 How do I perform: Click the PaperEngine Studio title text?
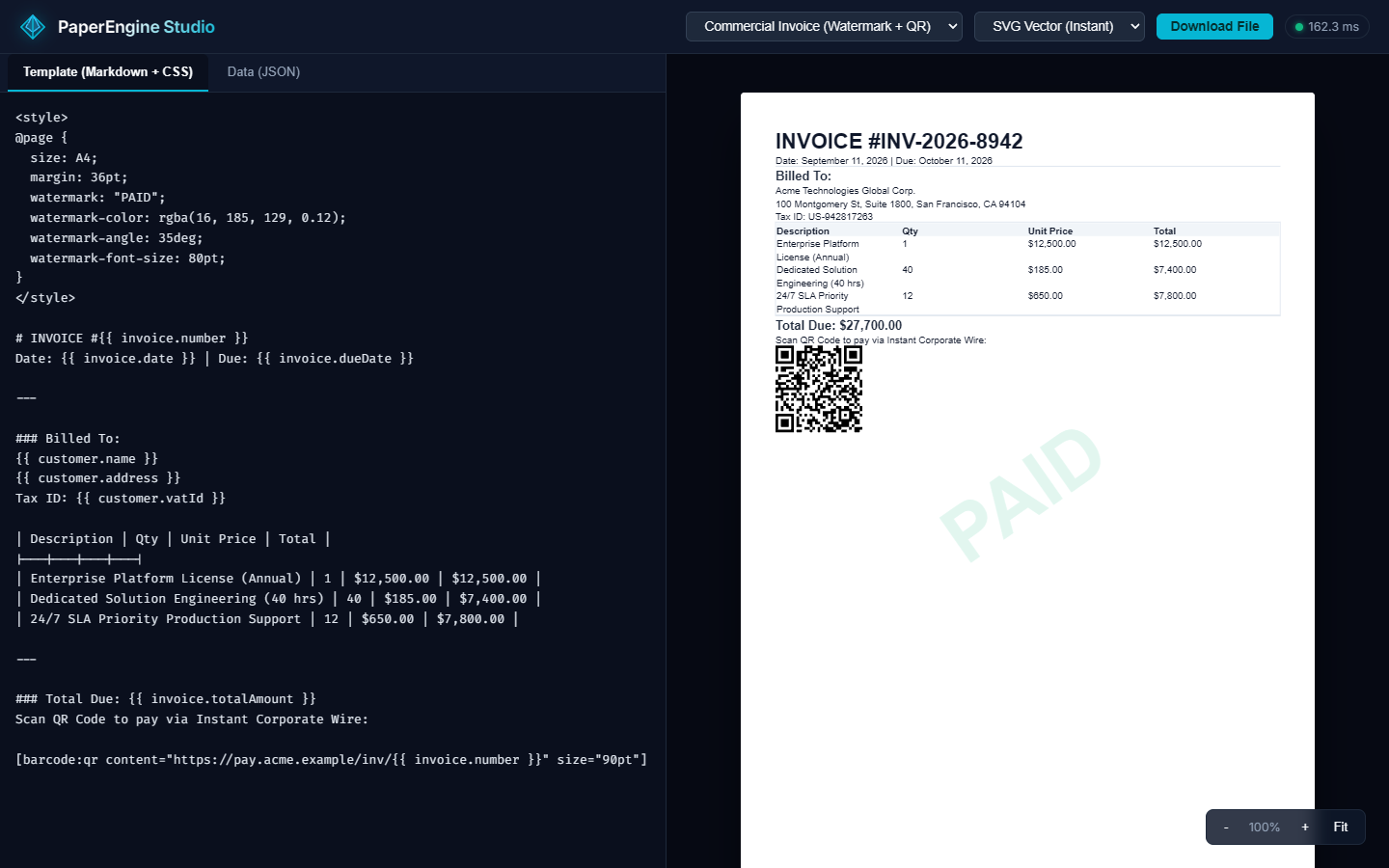(x=136, y=27)
